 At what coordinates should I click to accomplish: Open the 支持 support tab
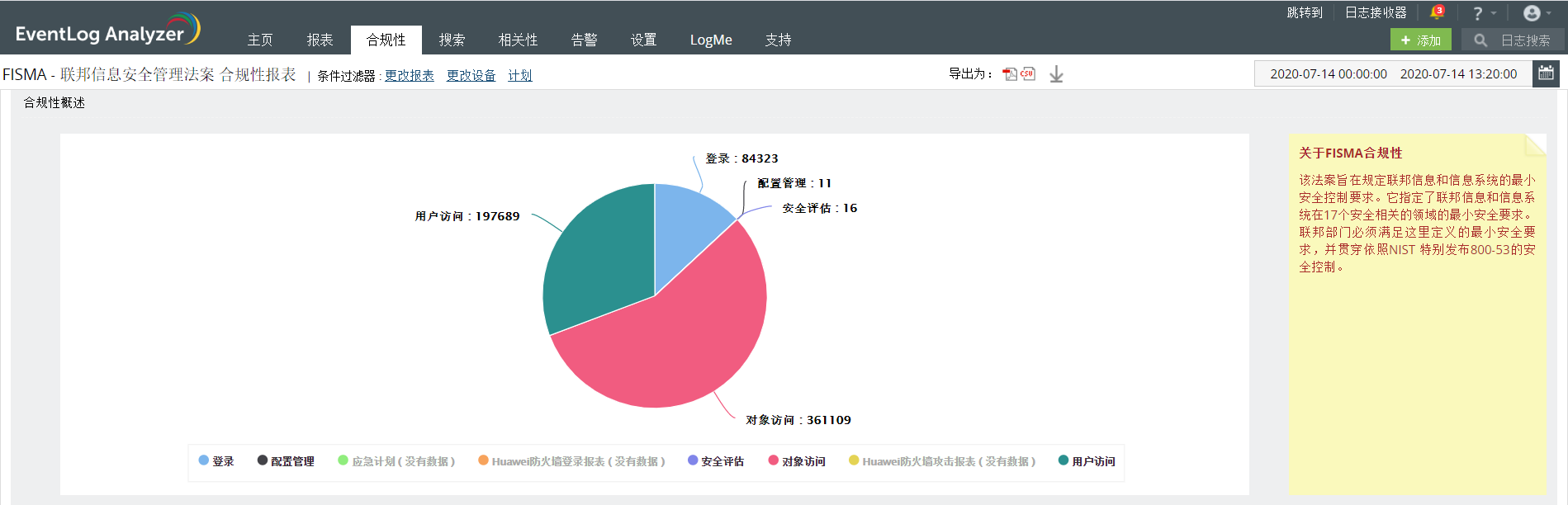[778, 40]
